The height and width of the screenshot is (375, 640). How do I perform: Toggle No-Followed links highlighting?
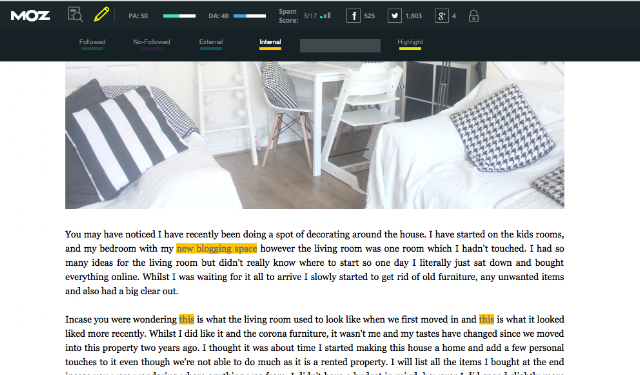point(151,43)
